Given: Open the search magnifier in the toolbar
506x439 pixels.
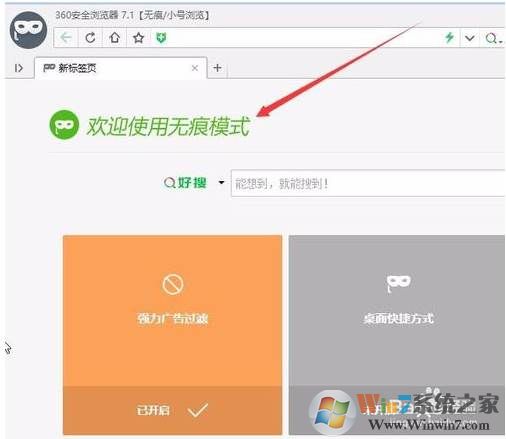Looking at the screenshot, I should click(493, 38).
